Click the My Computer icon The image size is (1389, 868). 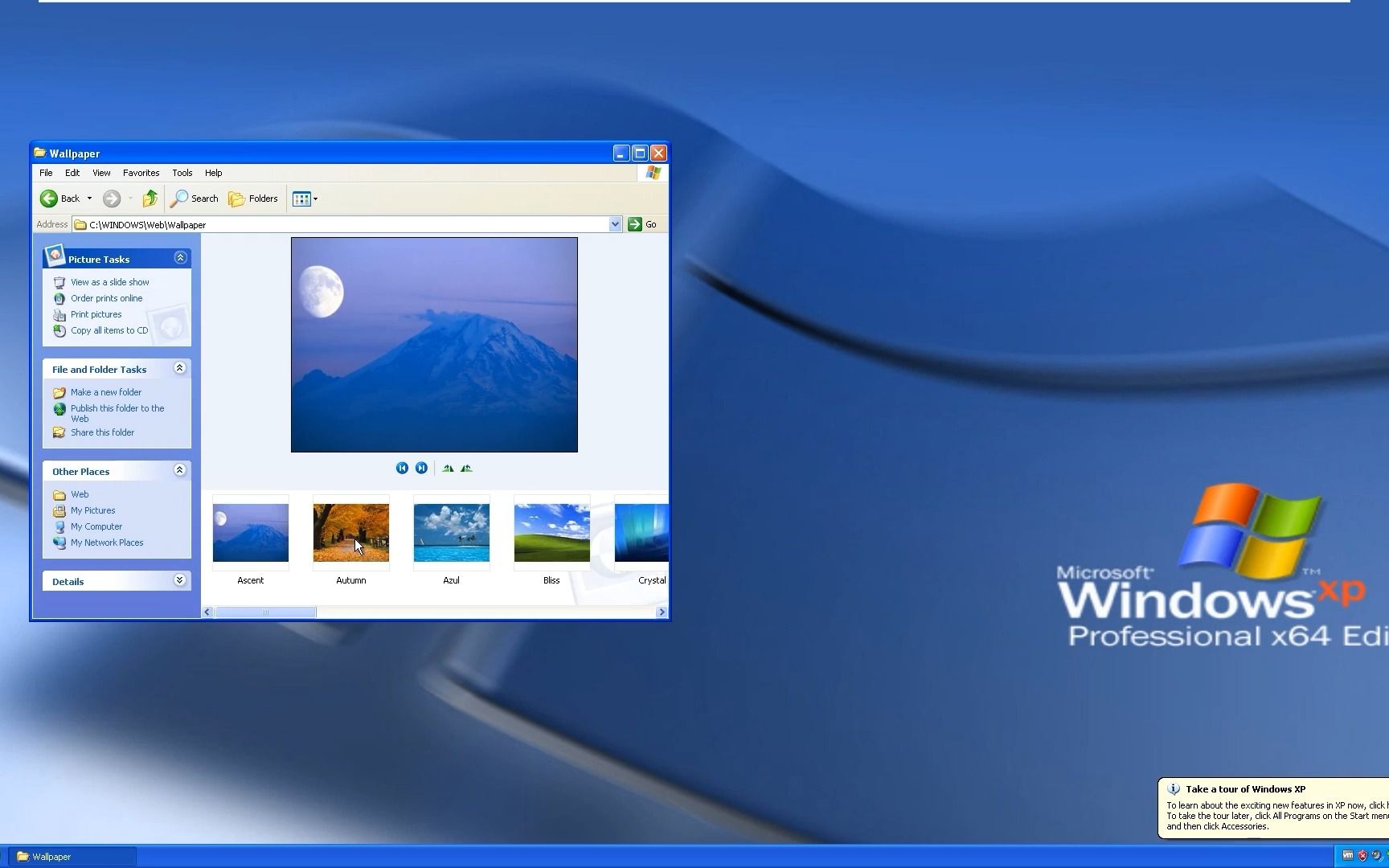(59, 526)
